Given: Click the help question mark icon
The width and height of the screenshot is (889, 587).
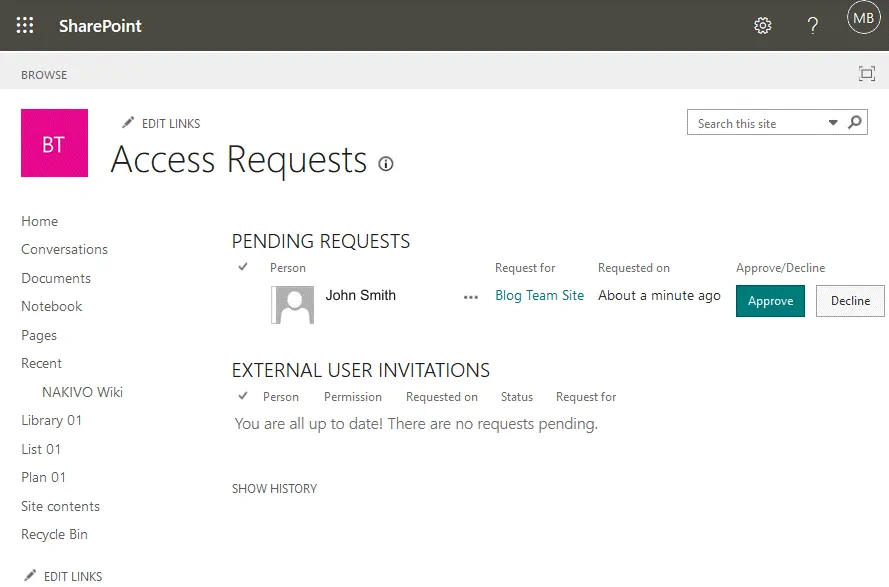Looking at the screenshot, I should coord(813,26).
